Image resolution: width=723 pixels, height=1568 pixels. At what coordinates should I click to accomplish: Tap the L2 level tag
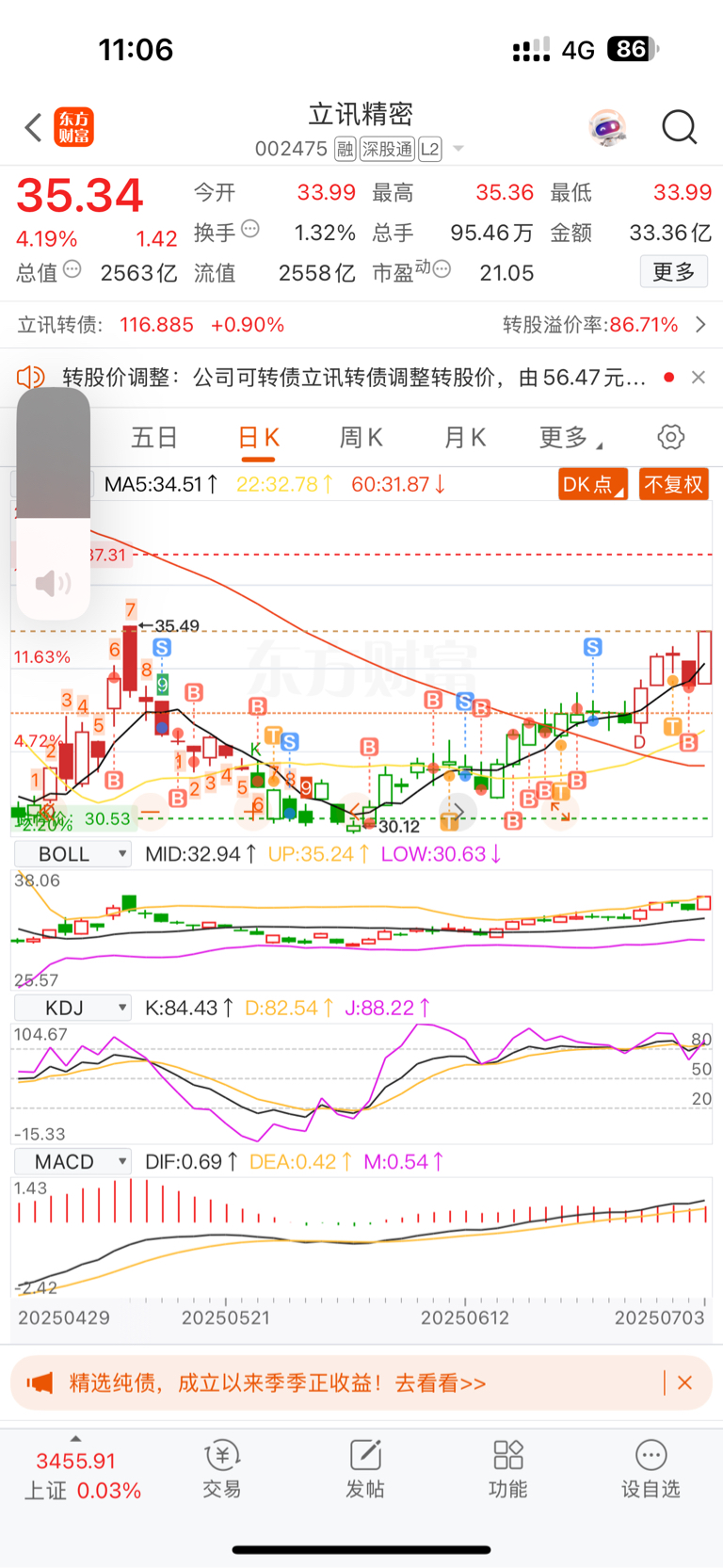430,149
